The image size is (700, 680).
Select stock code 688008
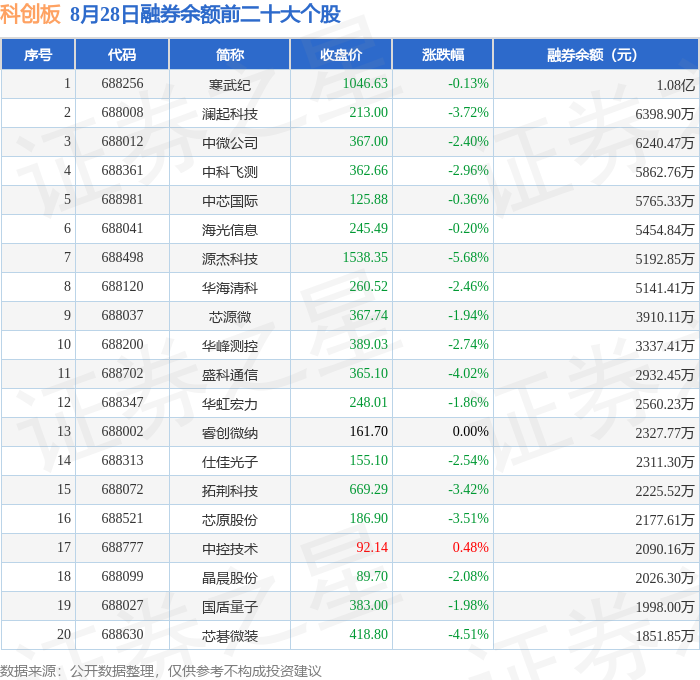(122, 112)
